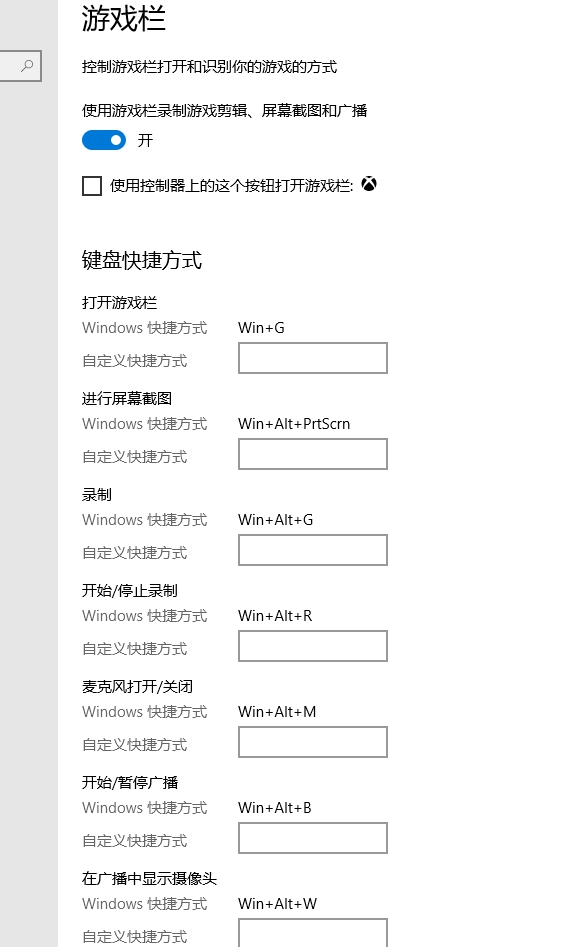Click the 游戏栏 page heading
The height and width of the screenshot is (947, 566).
124,18
